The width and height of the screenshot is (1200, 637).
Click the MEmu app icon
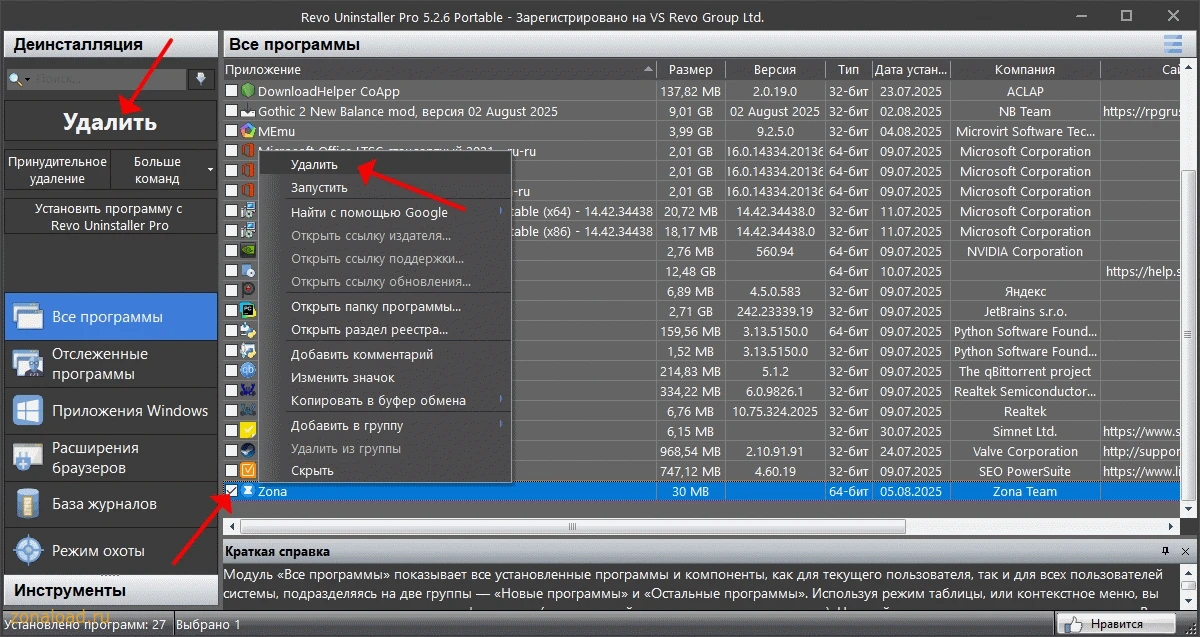249,131
